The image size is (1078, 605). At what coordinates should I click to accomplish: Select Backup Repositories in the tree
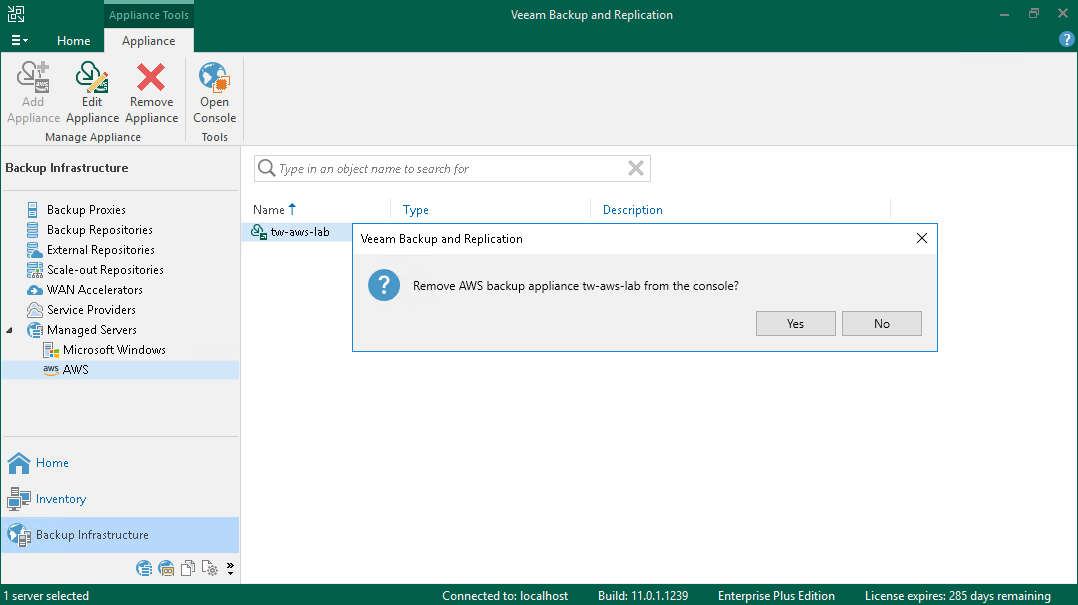[100, 230]
